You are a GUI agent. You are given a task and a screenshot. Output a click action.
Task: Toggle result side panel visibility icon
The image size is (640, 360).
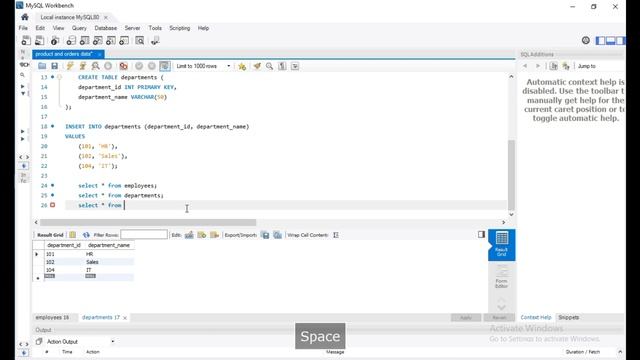[x=481, y=234]
